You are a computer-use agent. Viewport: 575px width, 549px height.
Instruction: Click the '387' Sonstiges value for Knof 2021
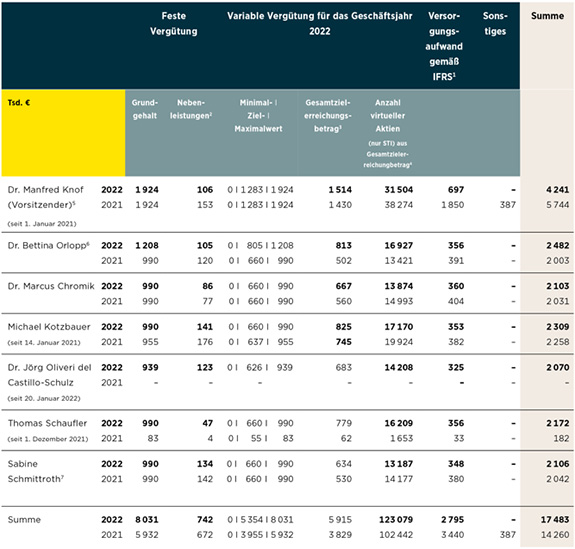508,205
